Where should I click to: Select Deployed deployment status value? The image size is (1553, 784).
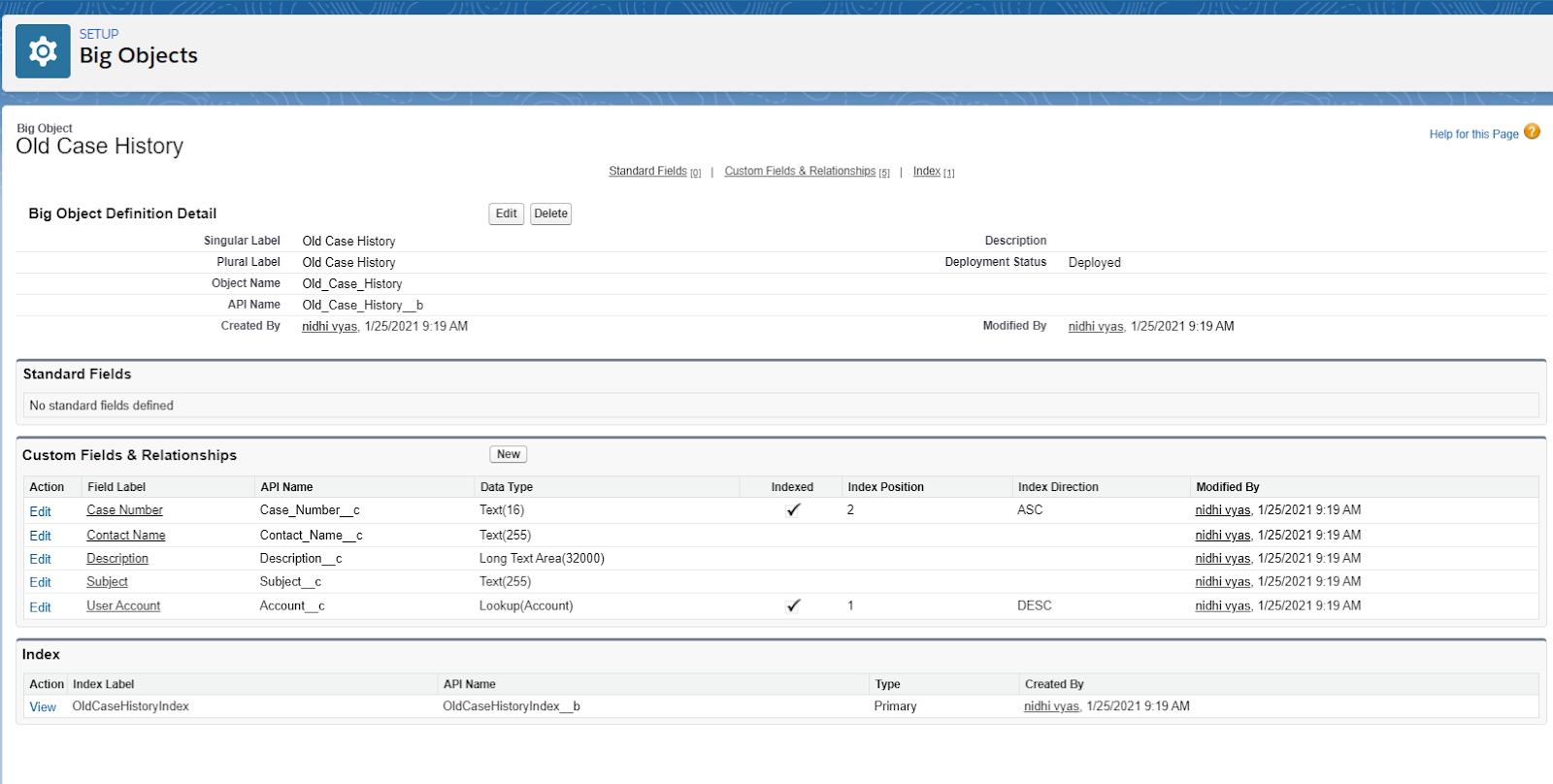click(x=1094, y=262)
